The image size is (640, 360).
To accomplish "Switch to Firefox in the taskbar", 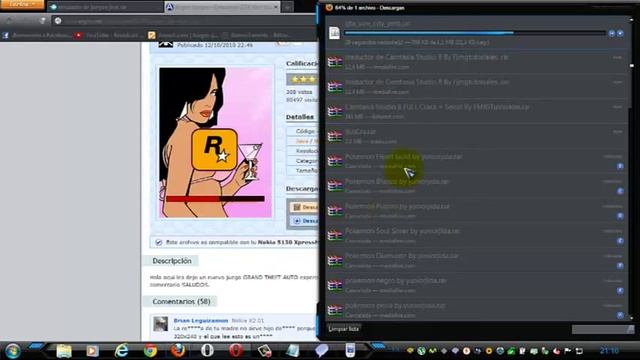I will [178, 351].
